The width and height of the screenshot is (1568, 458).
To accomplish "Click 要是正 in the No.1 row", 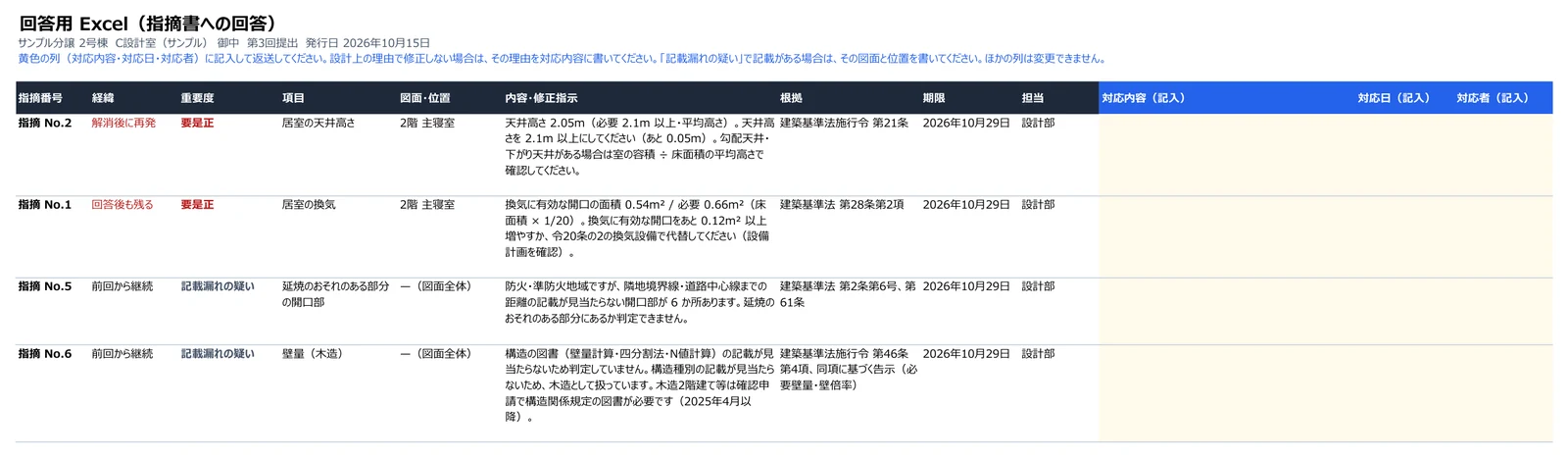I will coord(197,205).
